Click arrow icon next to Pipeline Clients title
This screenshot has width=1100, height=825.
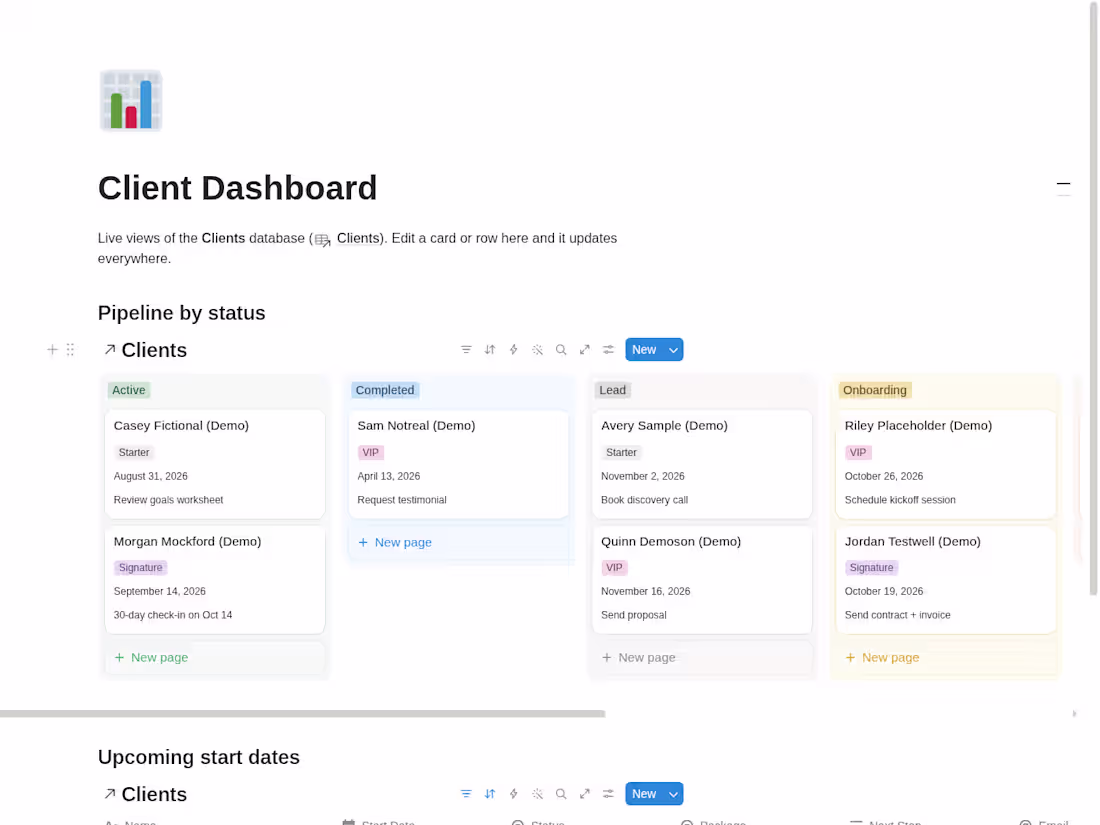pyautogui.click(x=109, y=349)
